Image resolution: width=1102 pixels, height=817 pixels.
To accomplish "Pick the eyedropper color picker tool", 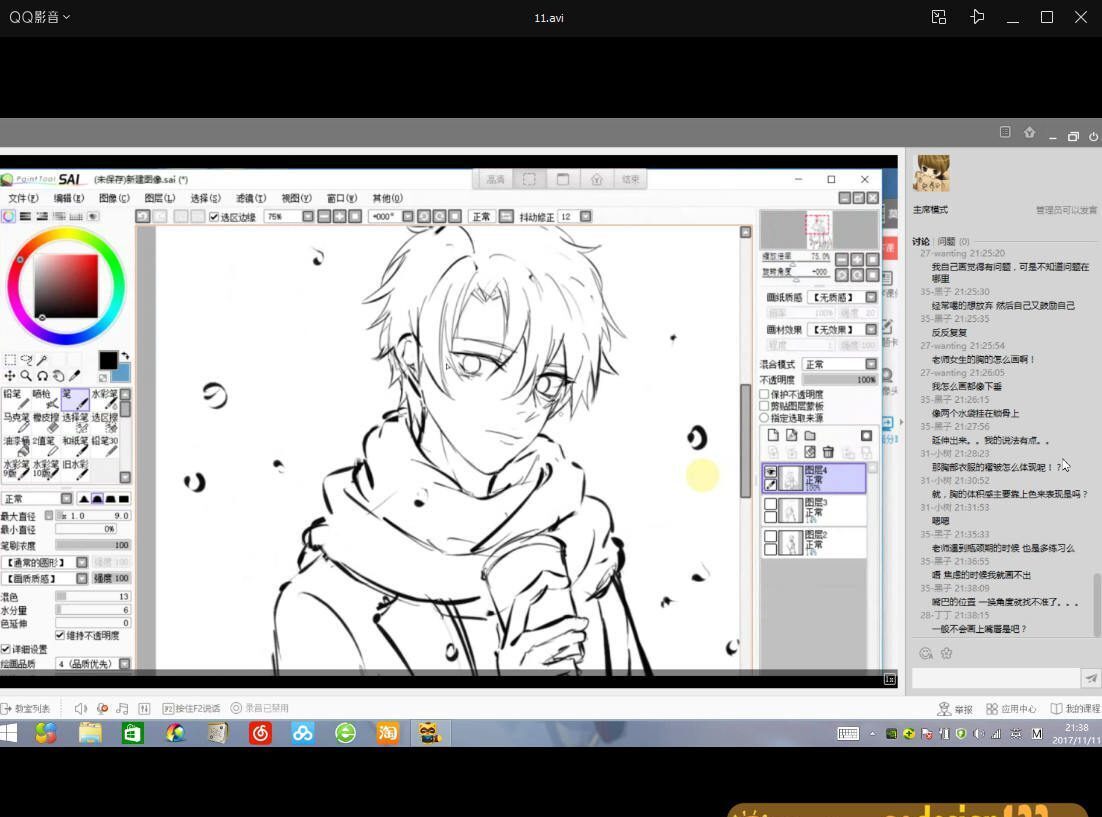I will (x=75, y=376).
